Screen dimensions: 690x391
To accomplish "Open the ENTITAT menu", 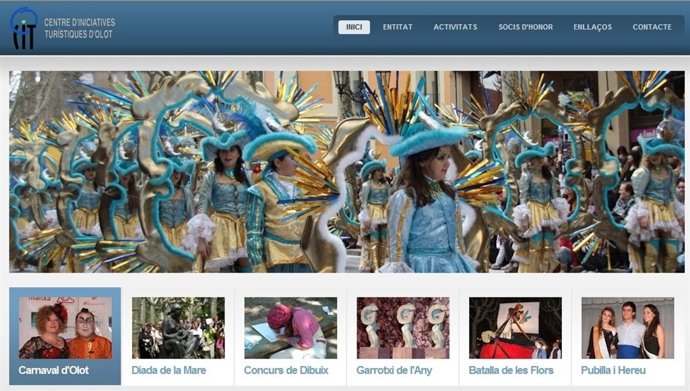I will 397,27.
